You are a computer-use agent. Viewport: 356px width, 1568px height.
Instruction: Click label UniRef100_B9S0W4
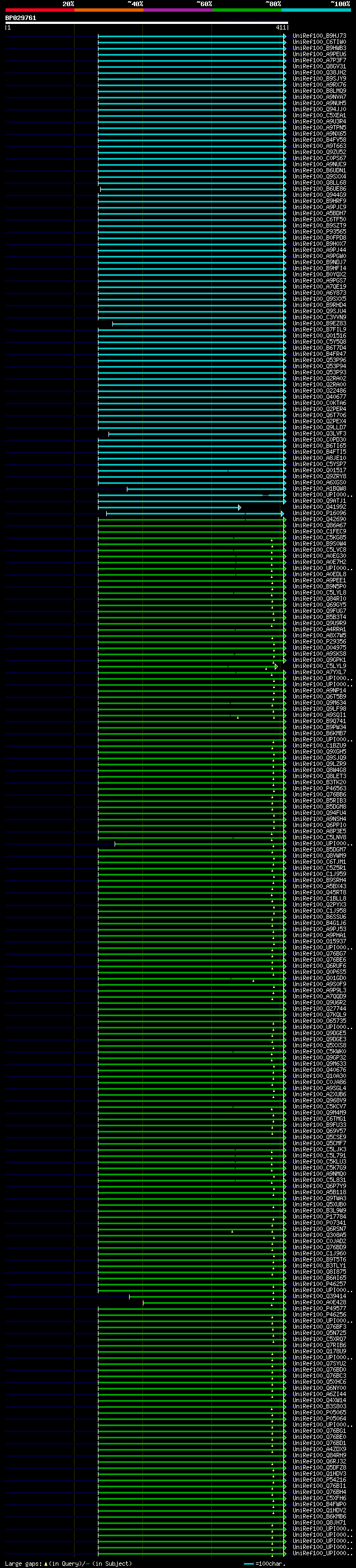[319, 543]
